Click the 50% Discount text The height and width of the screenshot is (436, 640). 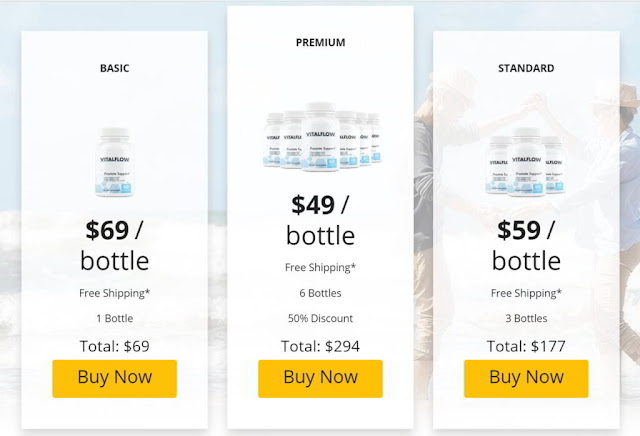(x=320, y=318)
